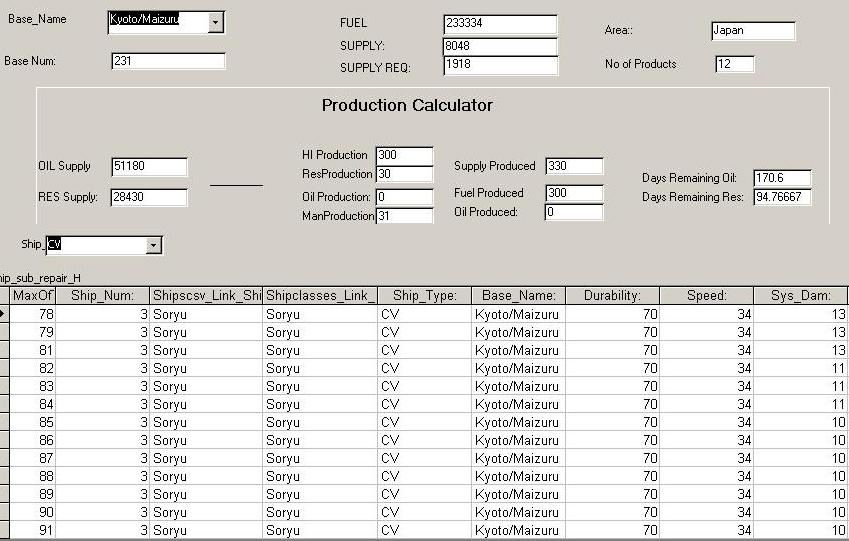This screenshot has height=541, width=849.
Task: Click the Base Num input field
Action: pos(168,61)
